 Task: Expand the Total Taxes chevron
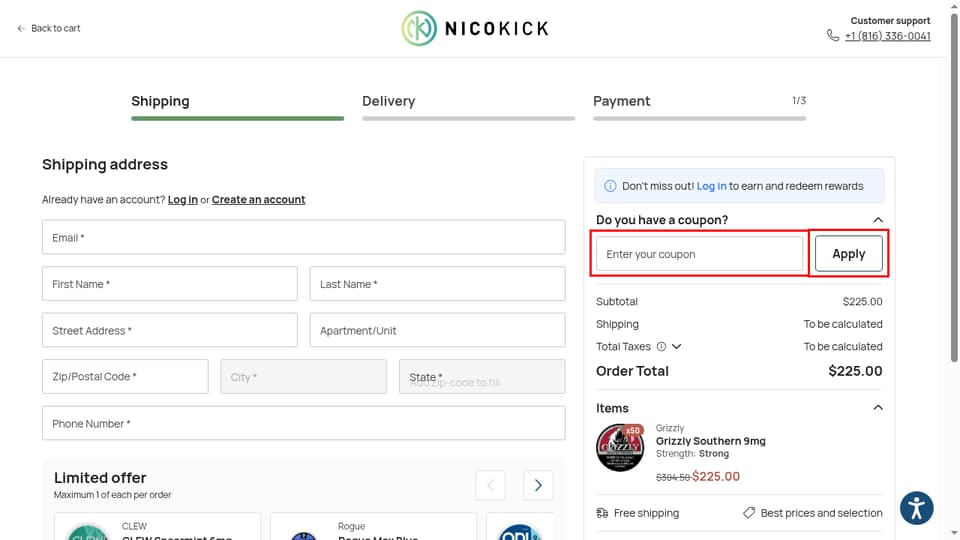(677, 347)
